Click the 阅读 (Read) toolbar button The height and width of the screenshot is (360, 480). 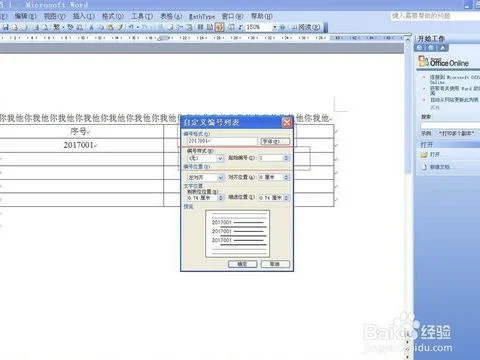306,27
